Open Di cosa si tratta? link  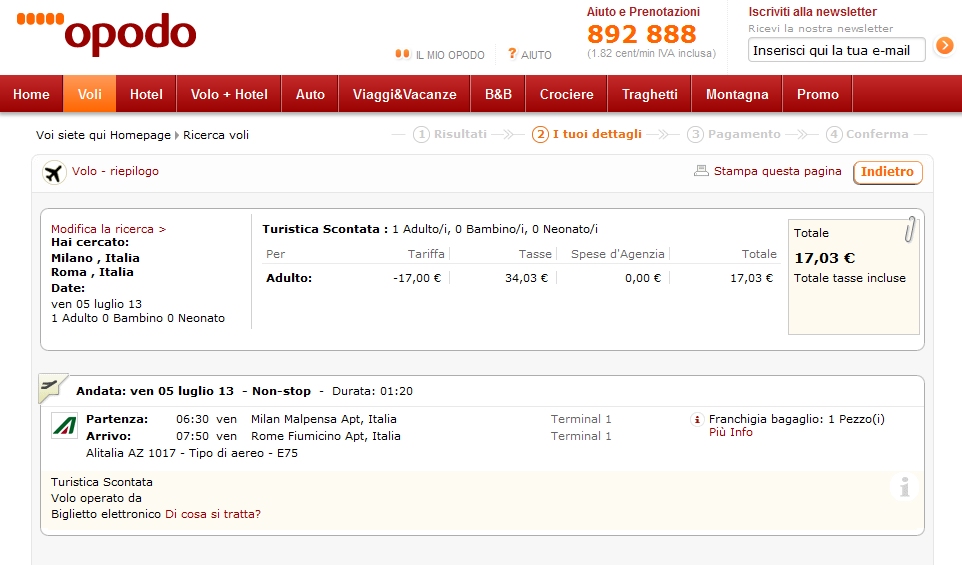213,514
